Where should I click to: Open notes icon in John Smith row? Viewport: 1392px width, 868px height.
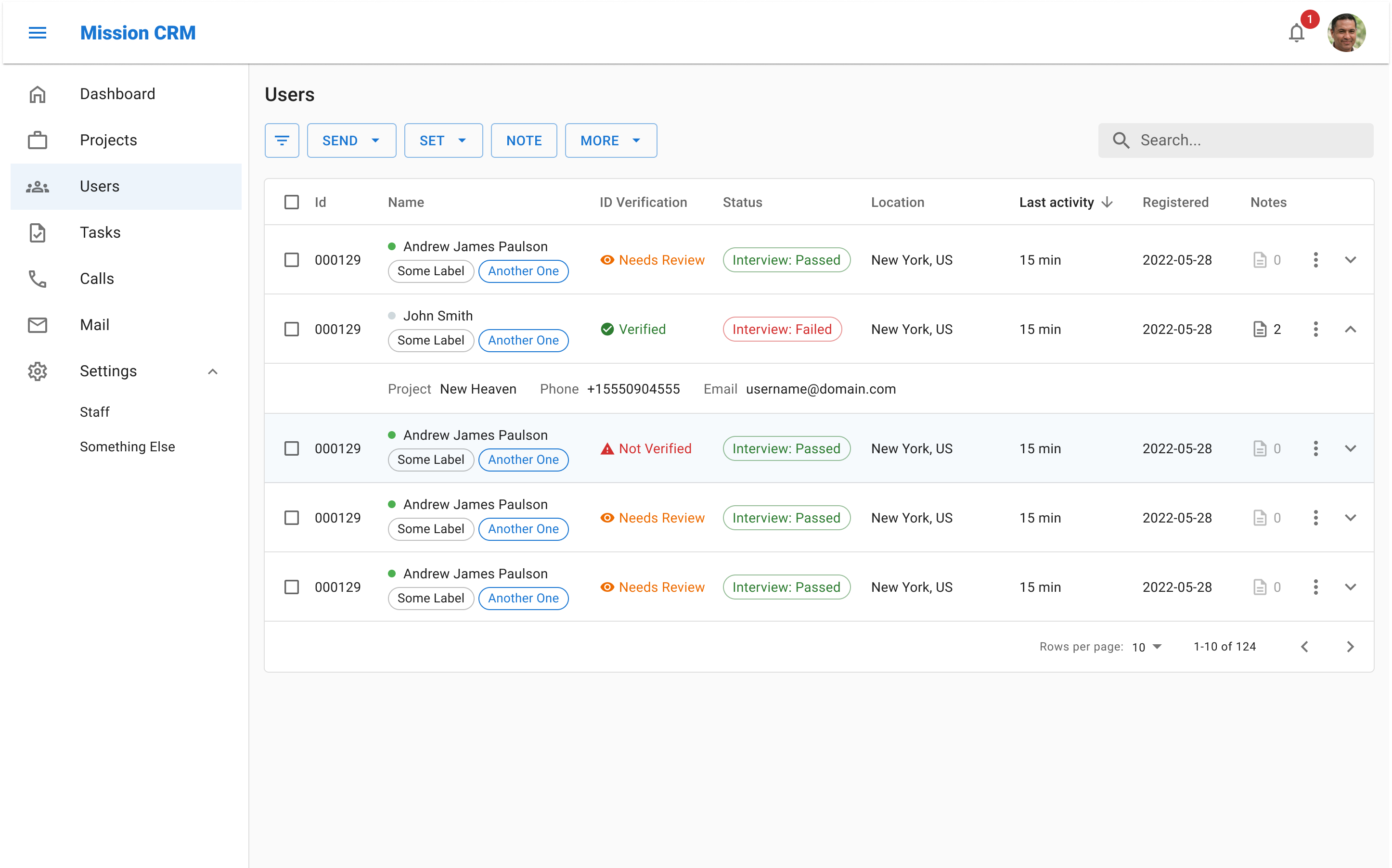click(1259, 329)
